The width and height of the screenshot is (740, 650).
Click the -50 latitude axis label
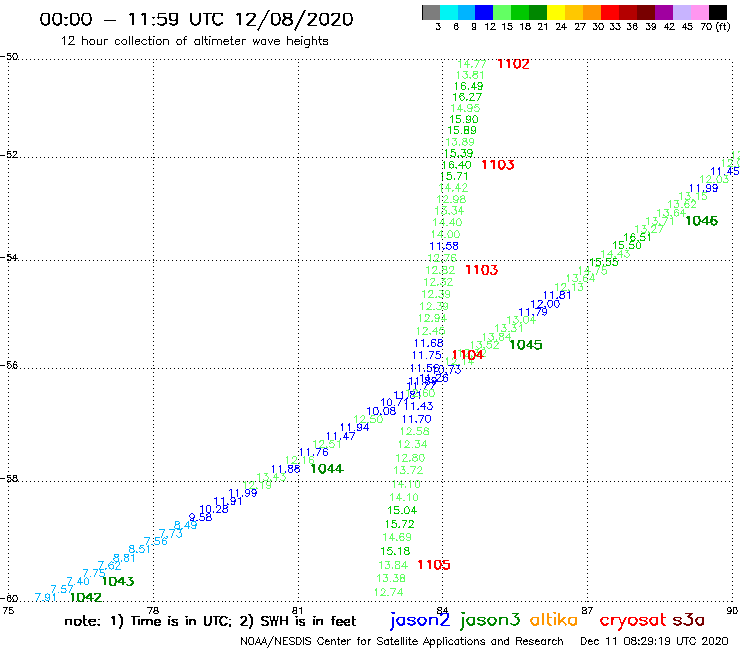click(9, 57)
